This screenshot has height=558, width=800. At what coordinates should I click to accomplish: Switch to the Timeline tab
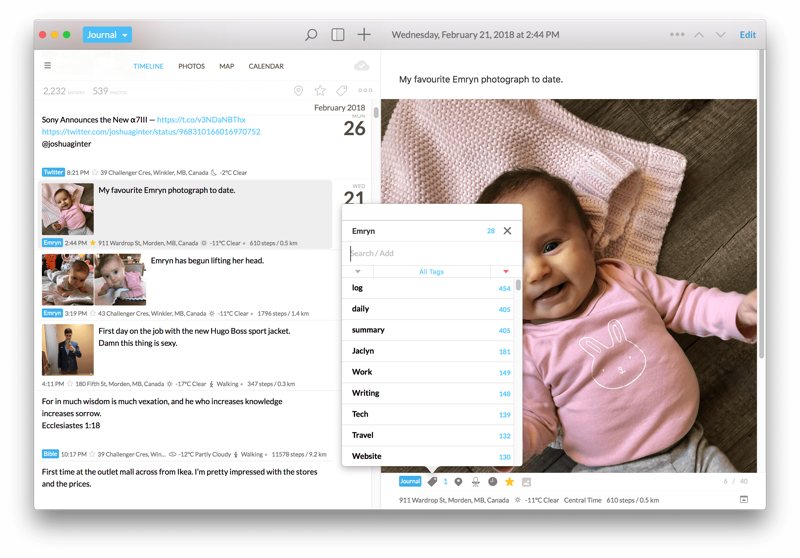pos(148,66)
